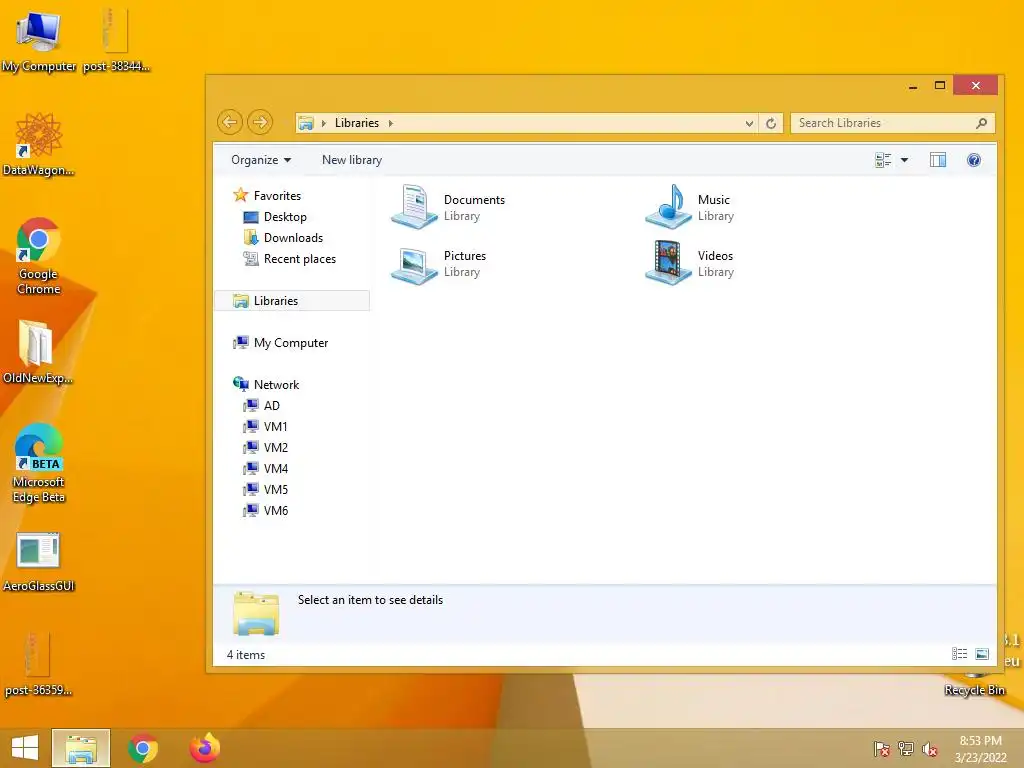Select Favorites in the navigation pane
Viewport: 1024px width, 768px height.
coord(277,196)
